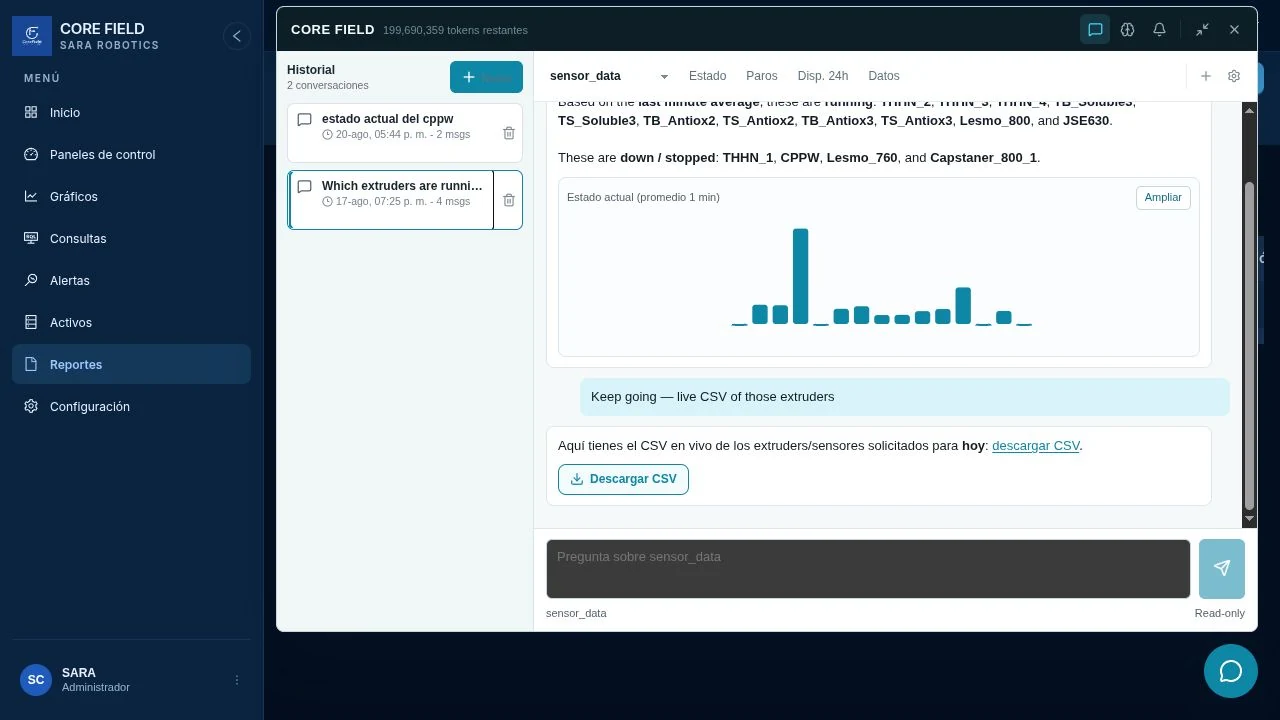
Task: Go to Inicio in the menu
Action: point(131,113)
